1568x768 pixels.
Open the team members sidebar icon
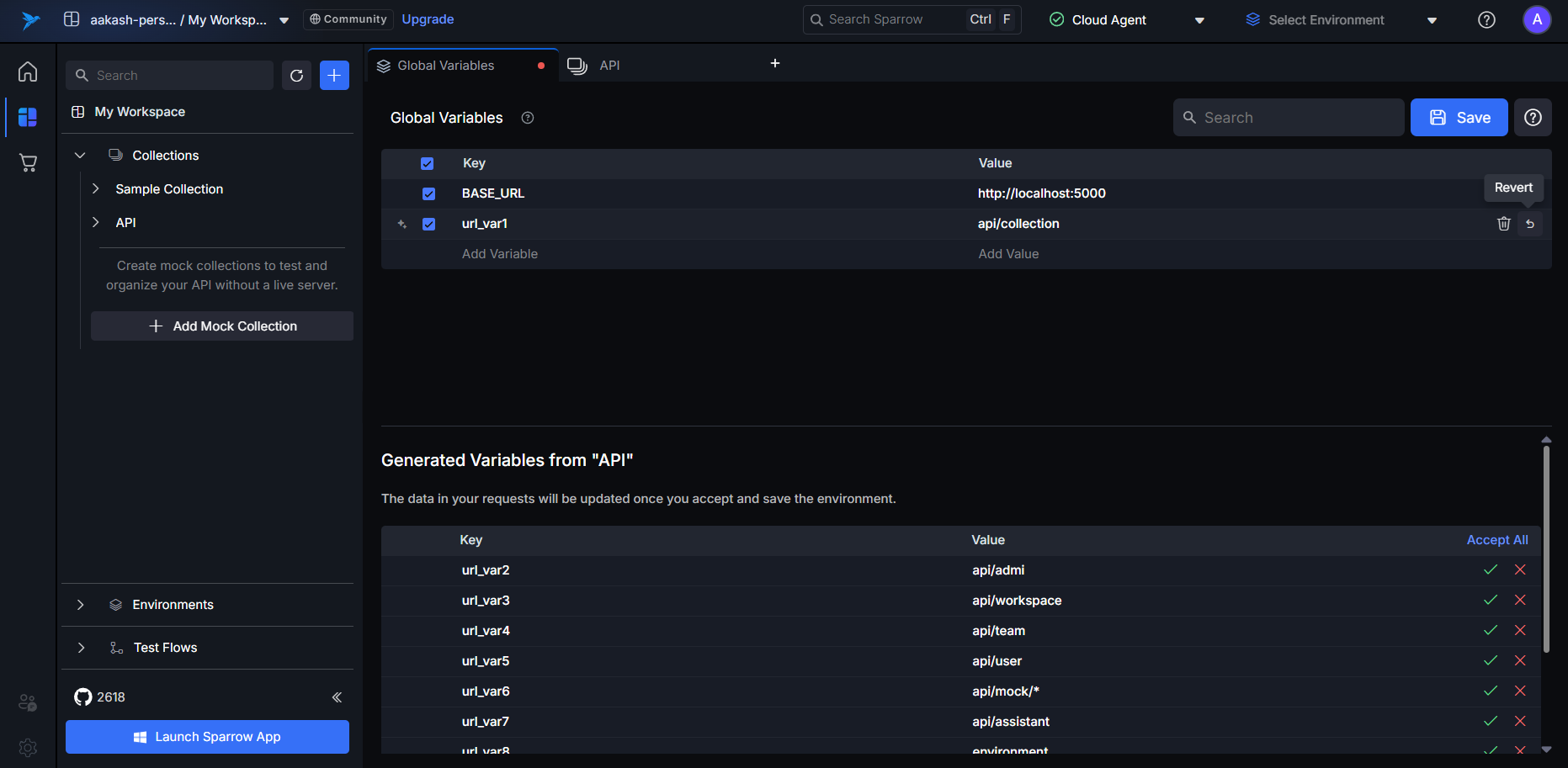pos(28,702)
